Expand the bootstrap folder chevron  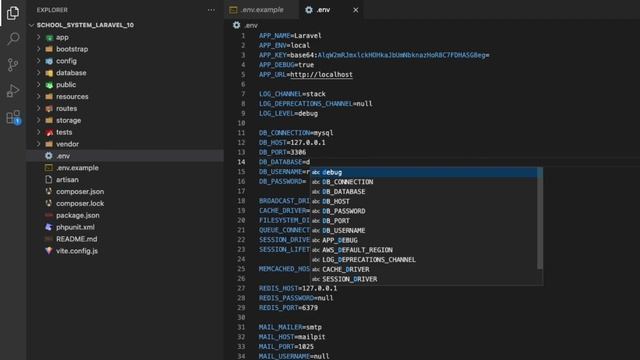[x=39, y=49]
